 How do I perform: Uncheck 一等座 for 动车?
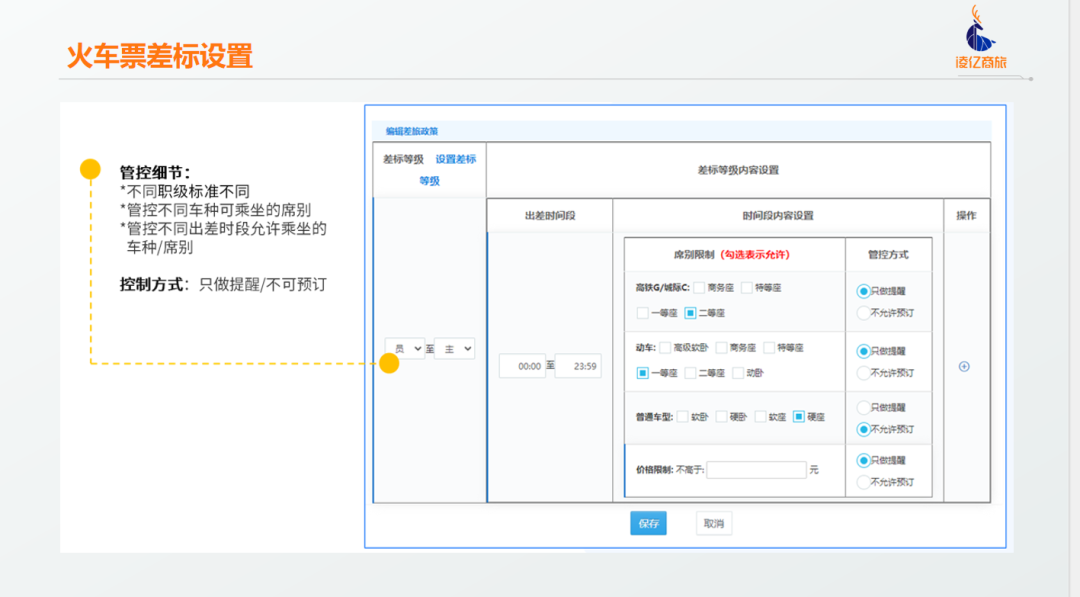[643, 373]
